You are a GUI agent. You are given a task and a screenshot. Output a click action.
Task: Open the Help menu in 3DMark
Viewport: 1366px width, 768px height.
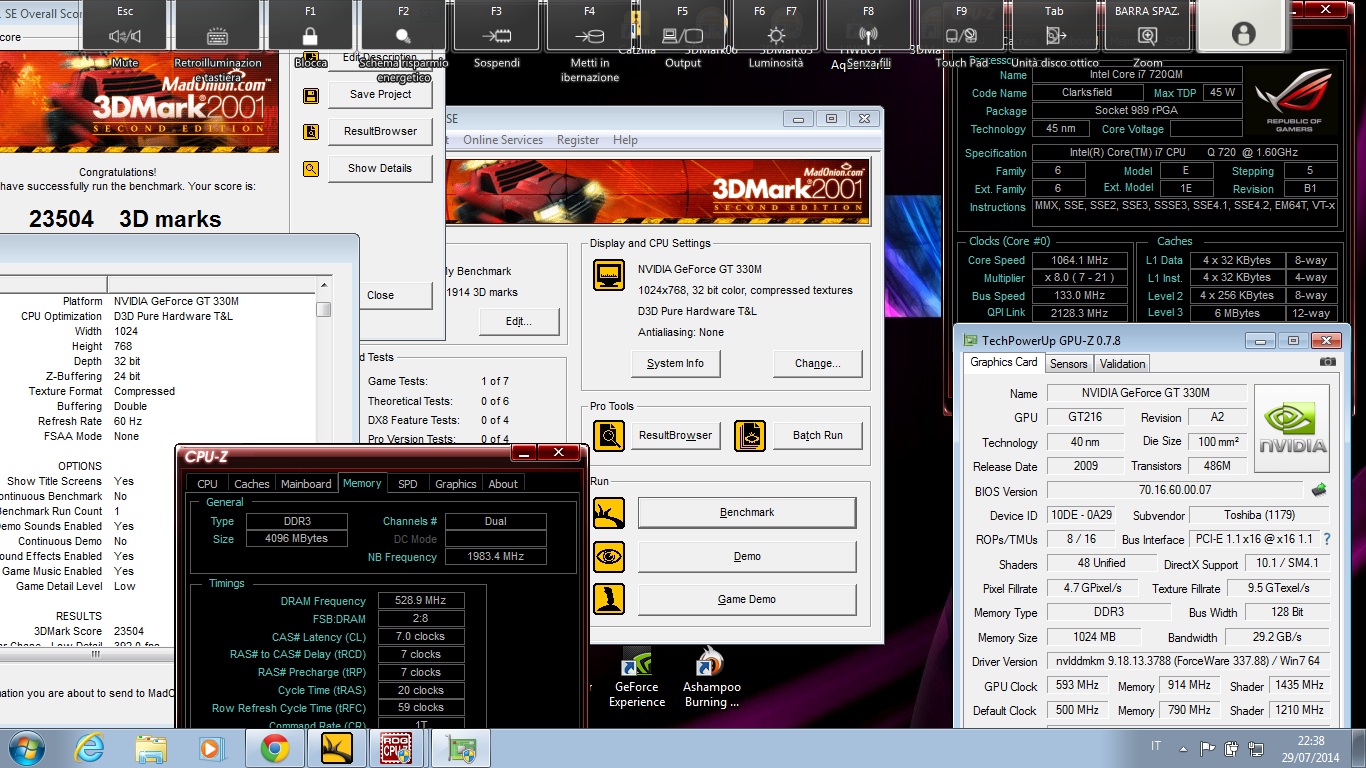point(625,140)
